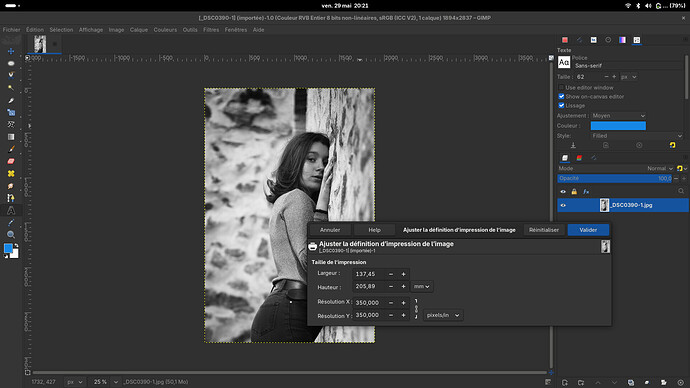690x388 pixels.
Task: Uncheck Show on-canvas editor
Action: pos(561,96)
